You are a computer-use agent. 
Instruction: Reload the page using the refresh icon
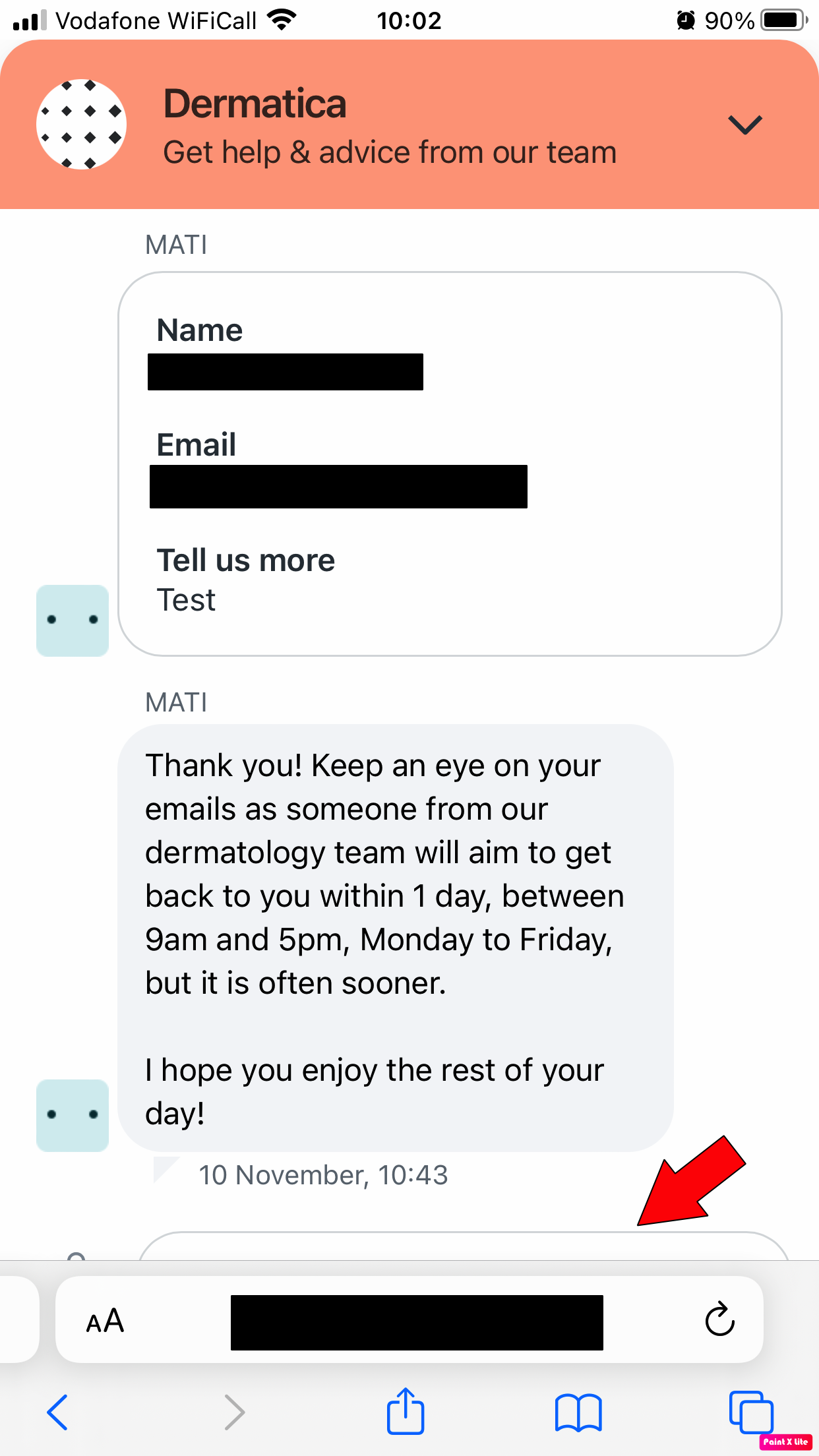pos(719,1319)
